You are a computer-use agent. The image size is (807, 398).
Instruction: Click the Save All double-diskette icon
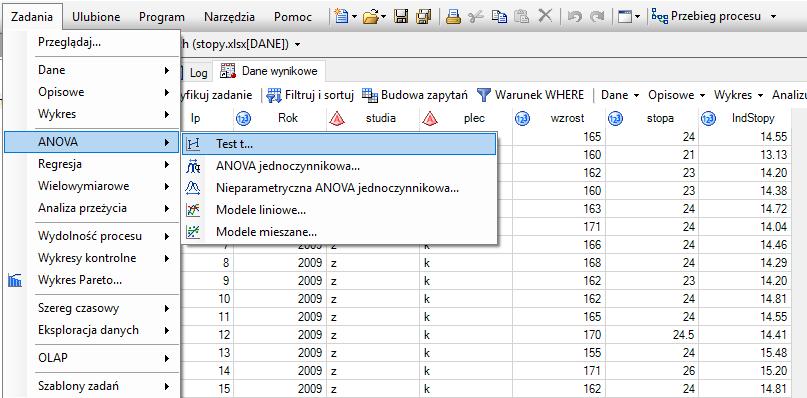pos(424,17)
